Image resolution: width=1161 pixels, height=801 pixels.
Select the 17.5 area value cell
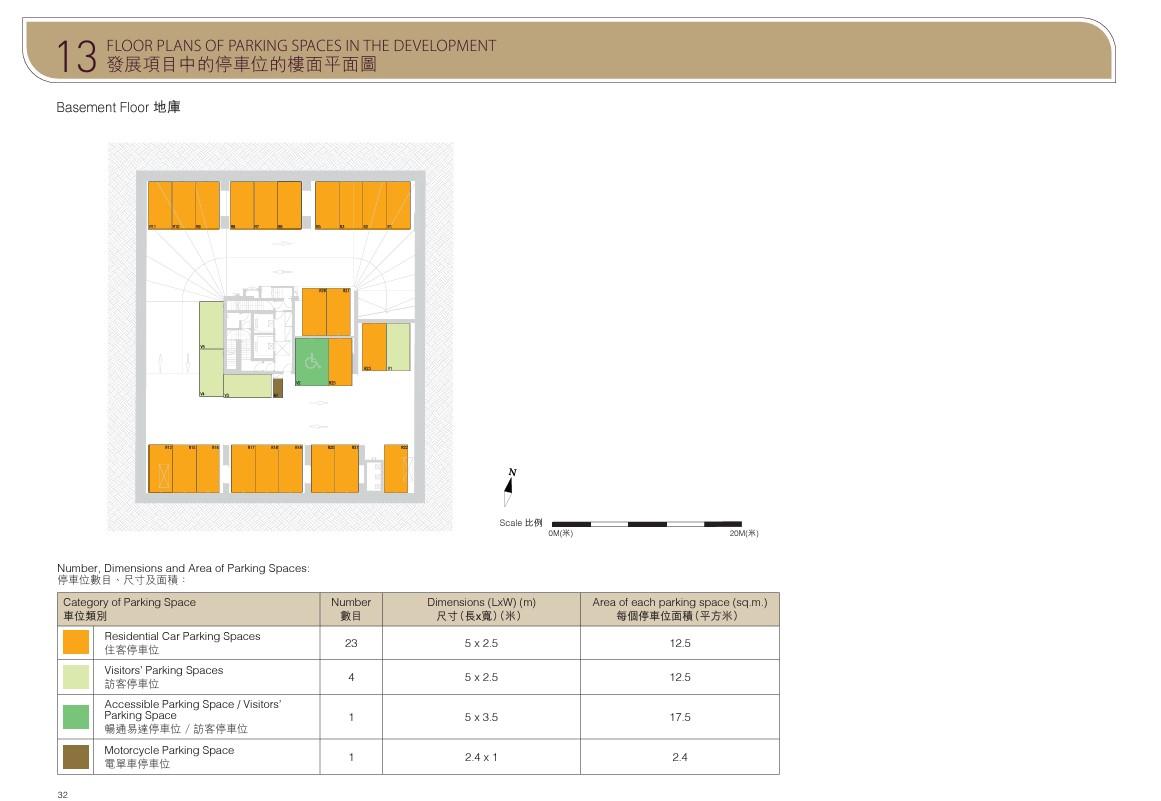click(x=679, y=717)
